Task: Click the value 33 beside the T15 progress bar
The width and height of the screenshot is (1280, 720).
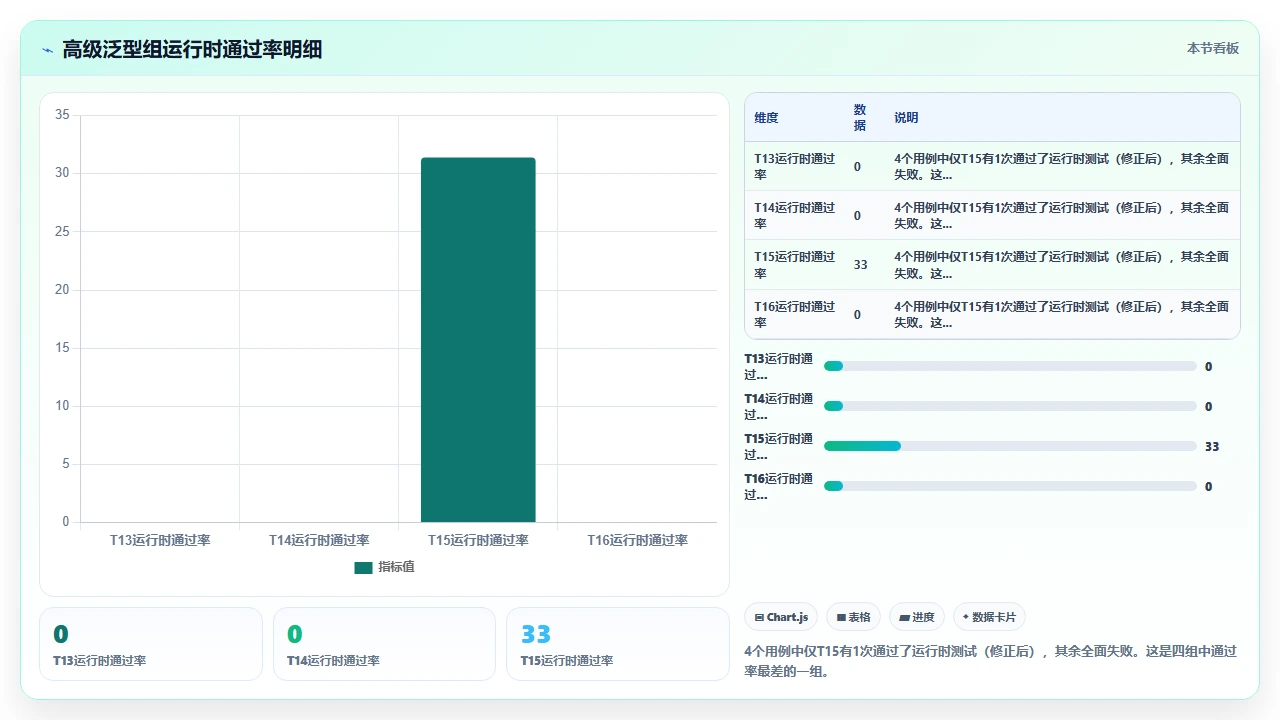Action: pyautogui.click(x=1212, y=446)
